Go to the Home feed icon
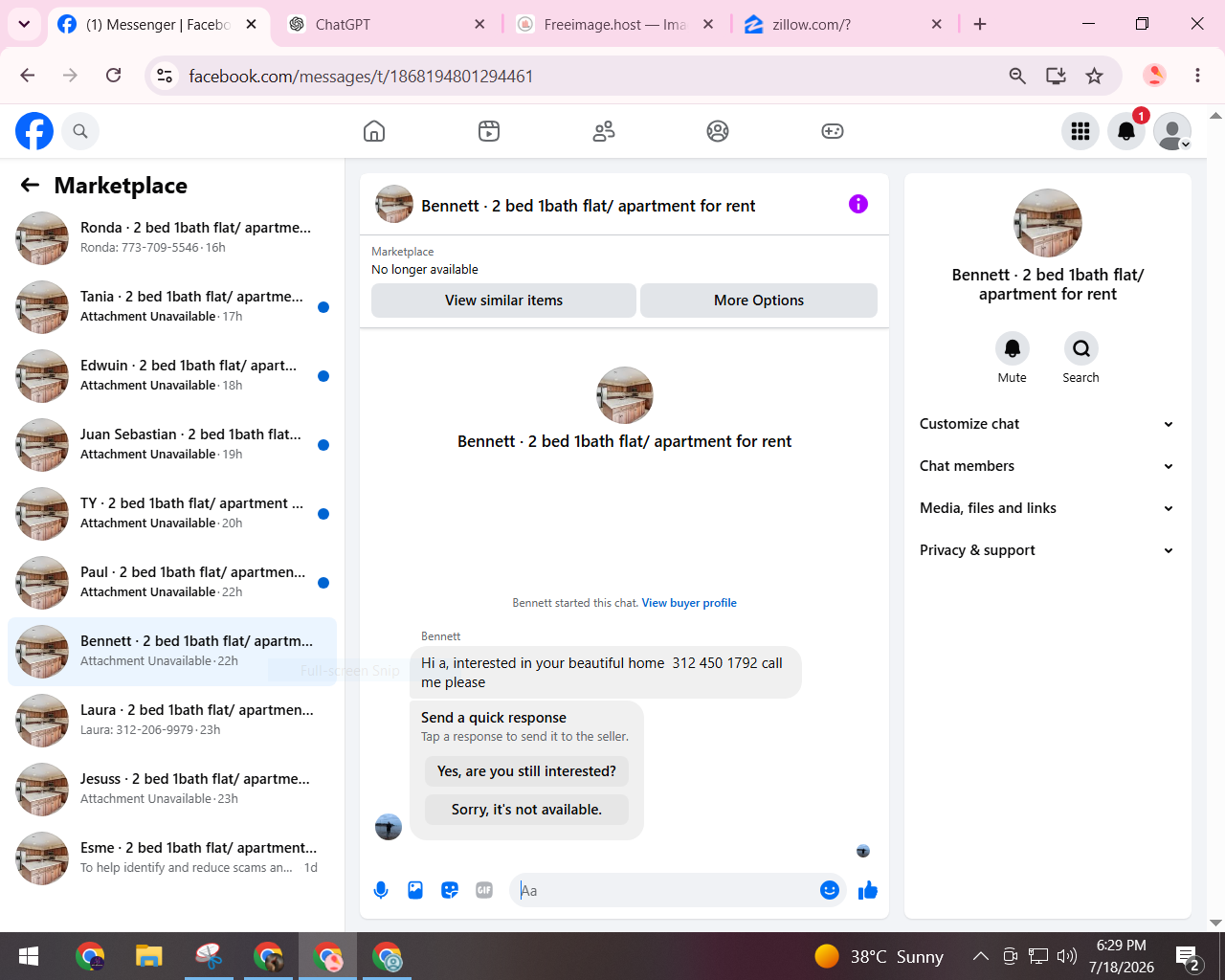Viewport: 1225px width, 980px height. click(x=374, y=131)
